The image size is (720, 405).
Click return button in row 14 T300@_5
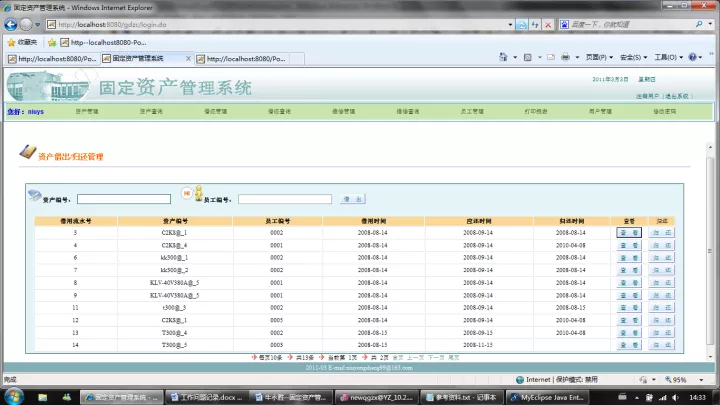tap(662, 345)
